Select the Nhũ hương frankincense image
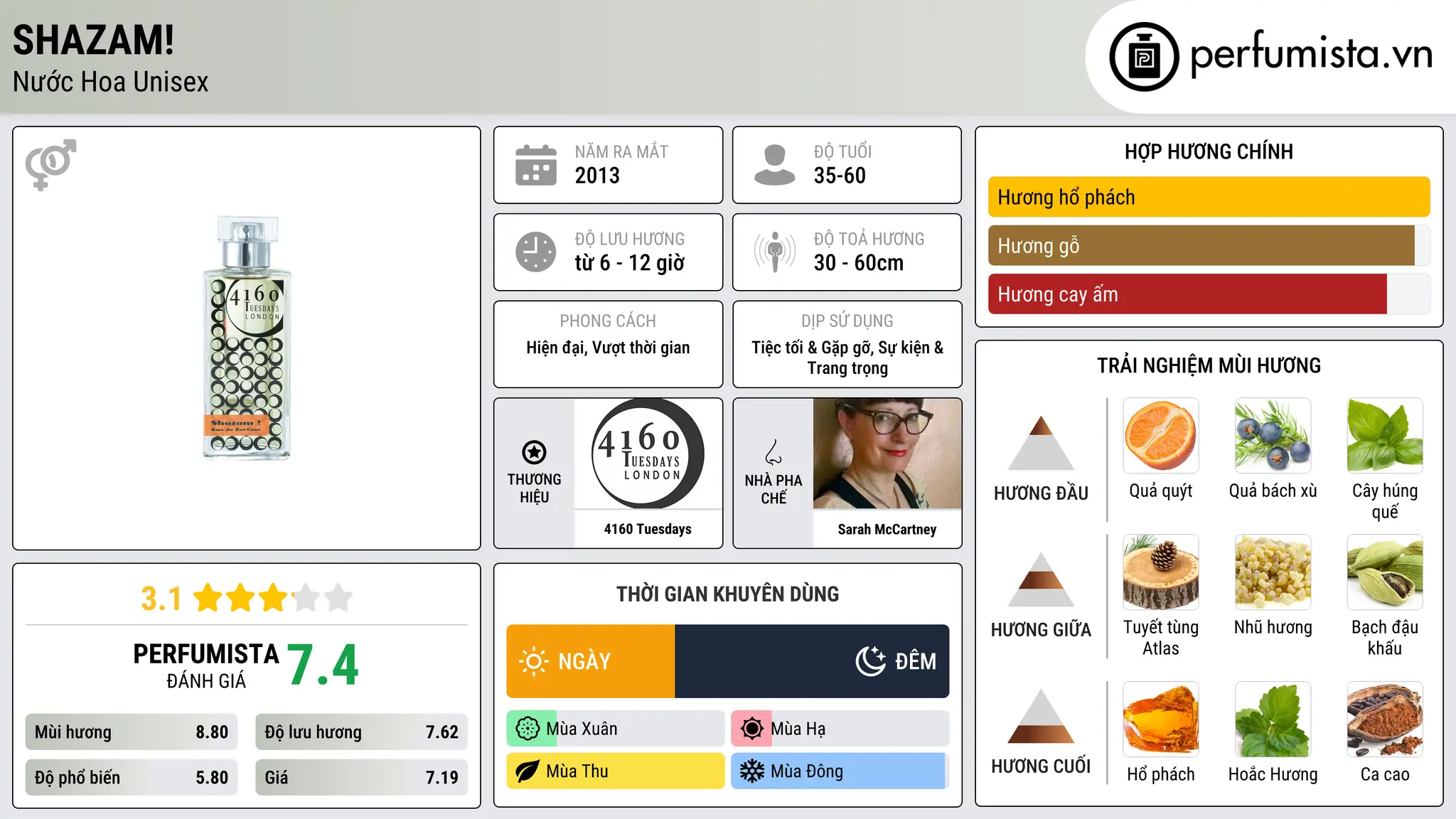Viewport: 1456px width, 819px height. point(1273,572)
